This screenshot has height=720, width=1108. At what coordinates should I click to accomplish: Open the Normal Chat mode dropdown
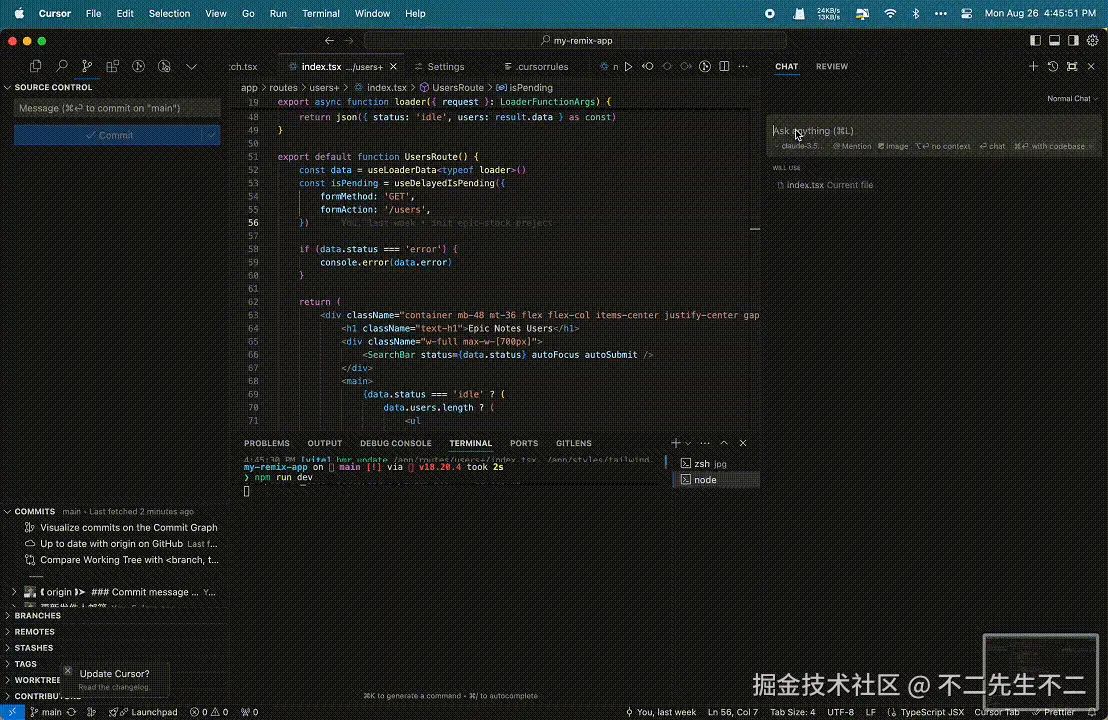[1073, 99]
